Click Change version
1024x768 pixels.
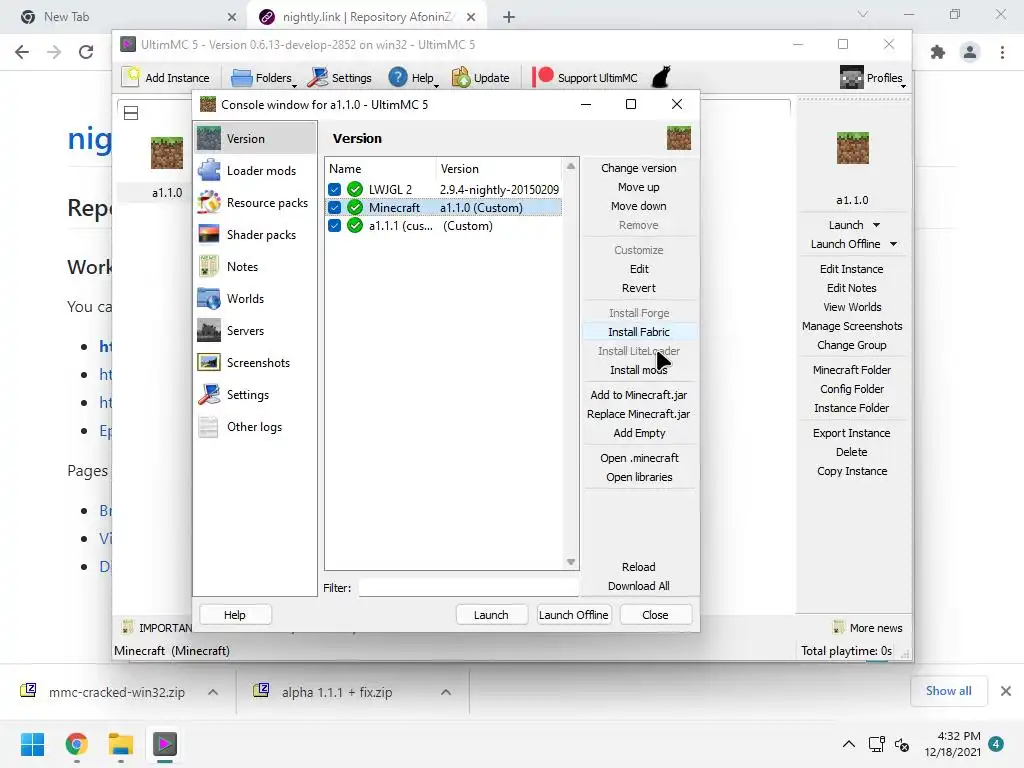click(x=639, y=168)
